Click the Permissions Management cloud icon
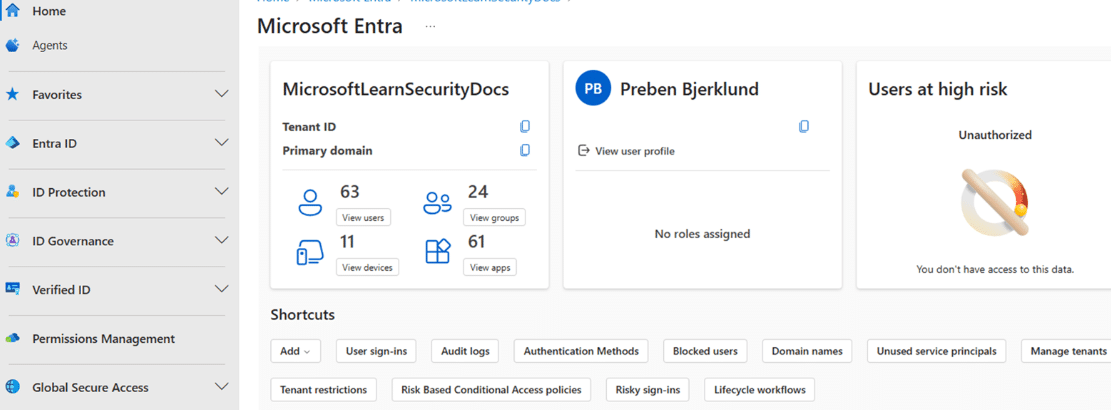Image resolution: width=1111 pixels, height=410 pixels. (13, 339)
